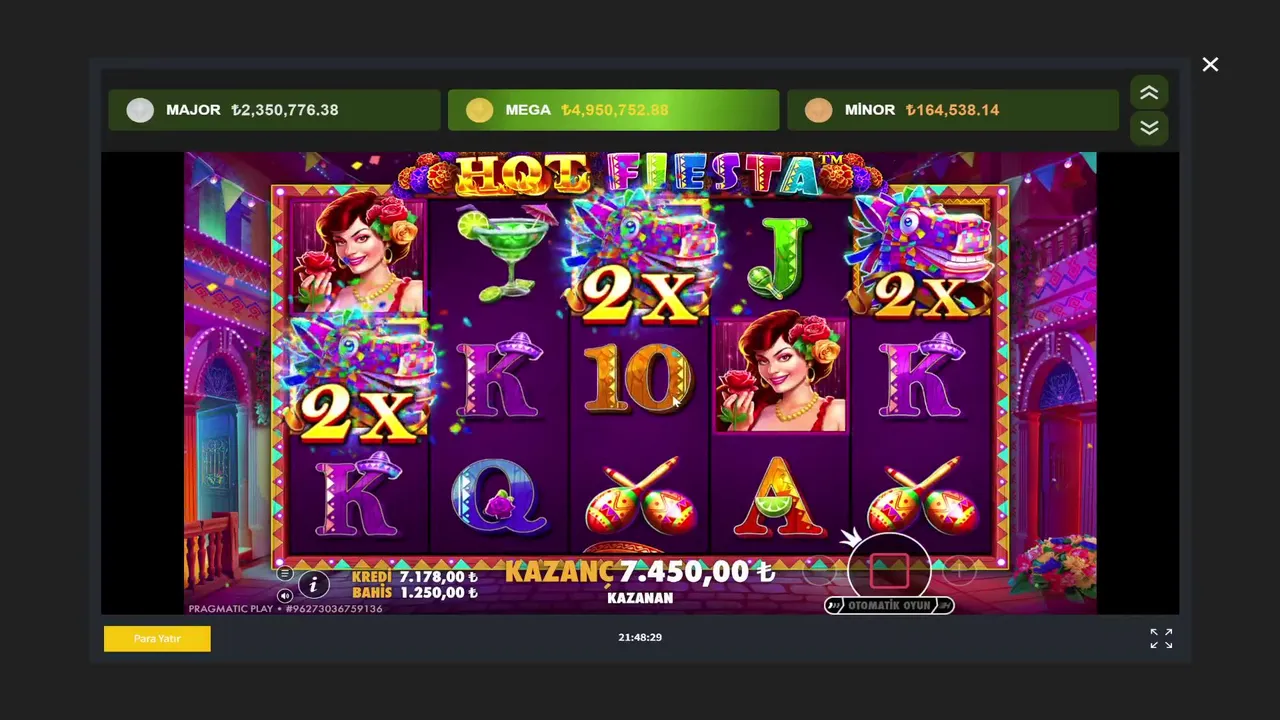The image size is (1280, 720).
Task: Mute sound with the speaker icon
Action: pyautogui.click(x=285, y=596)
